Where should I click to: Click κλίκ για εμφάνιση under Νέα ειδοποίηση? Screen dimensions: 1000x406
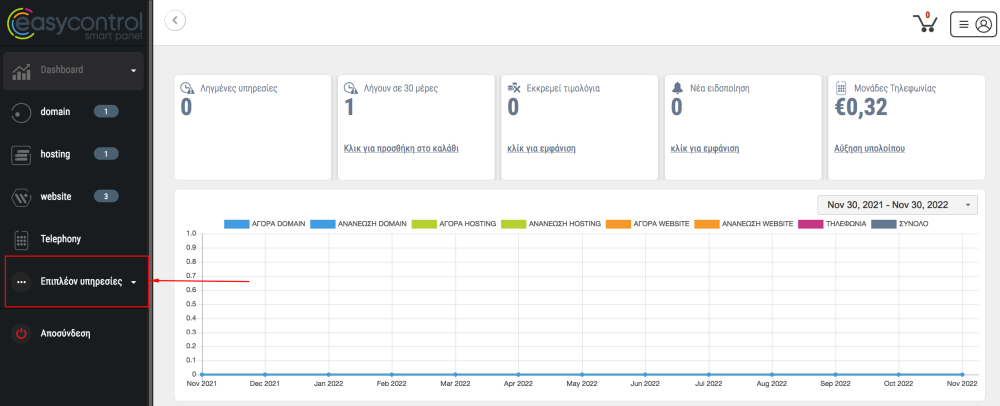(705, 149)
